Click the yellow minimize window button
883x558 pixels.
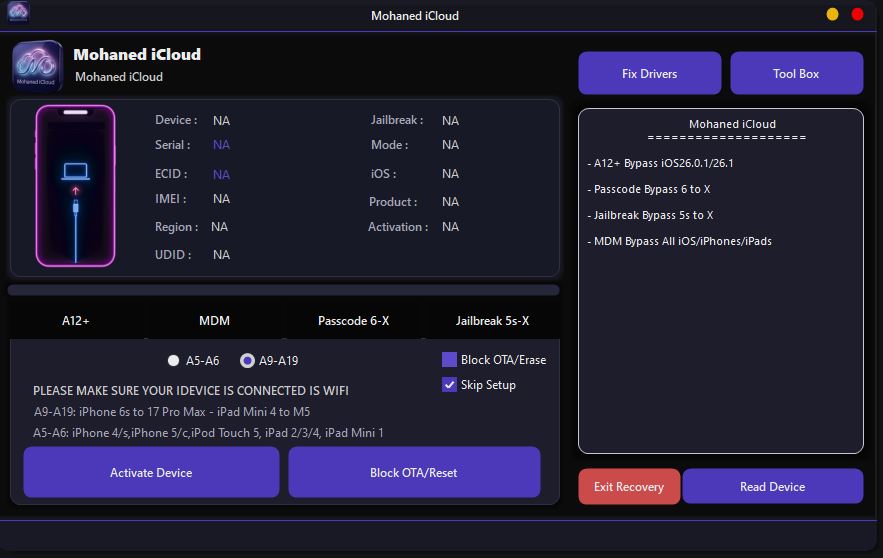pos(832,15)
